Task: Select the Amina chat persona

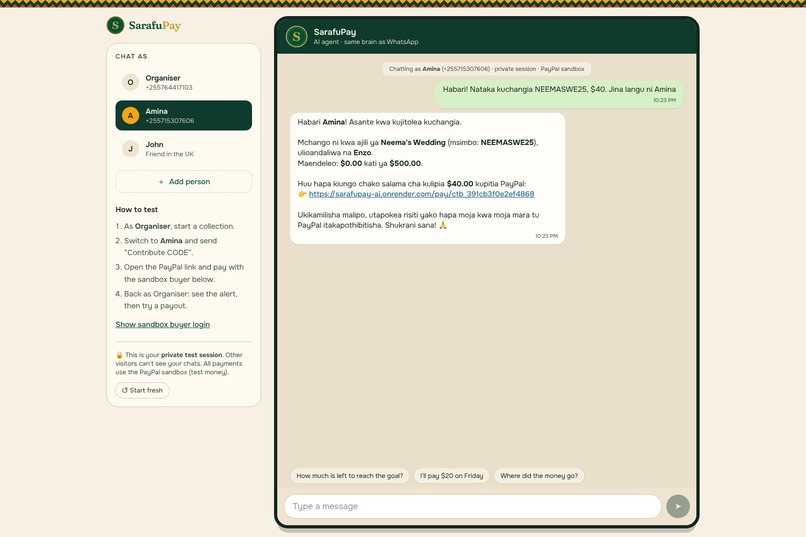Action: point(184,116)
